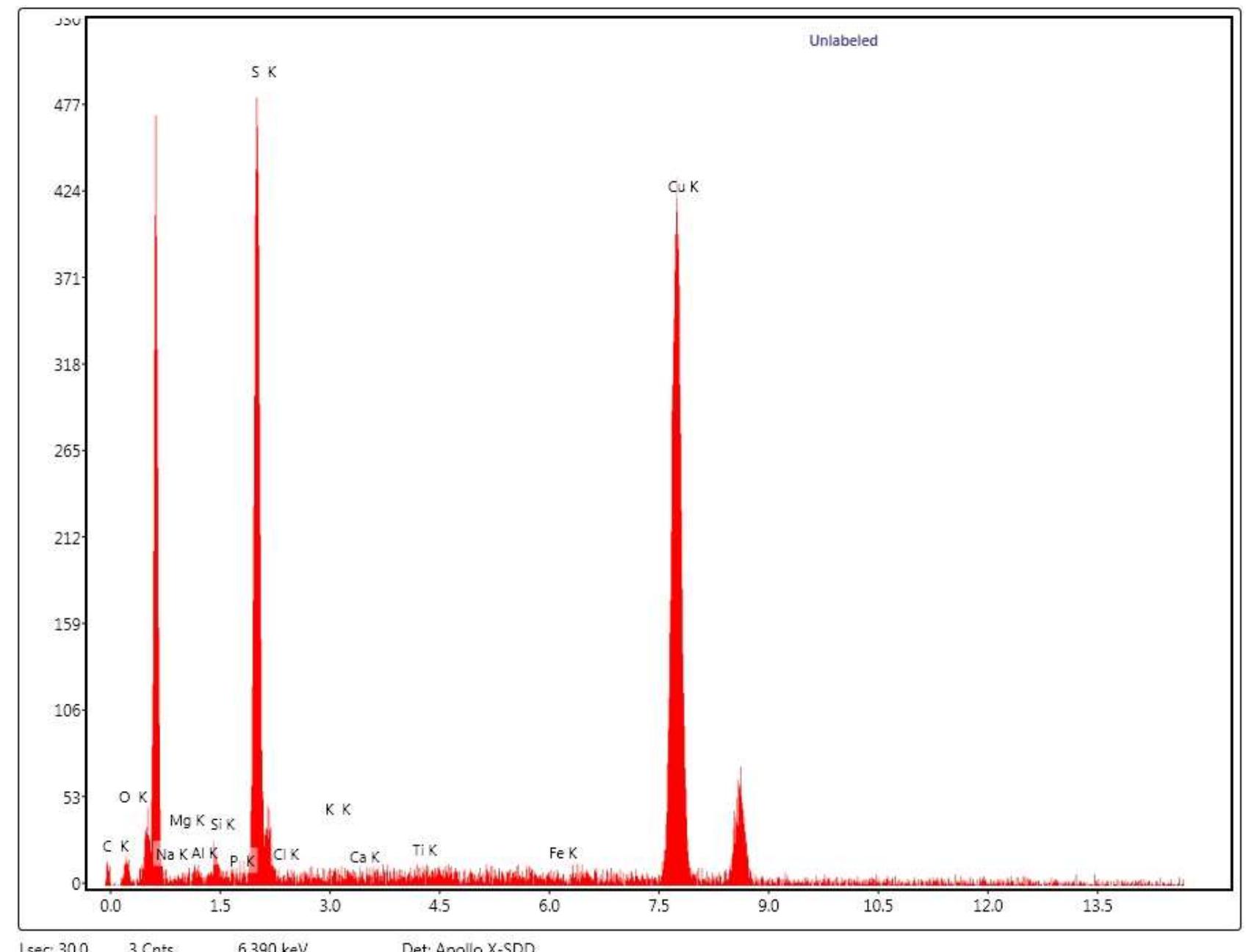1246x952 pixels.
Task: Select the Cl K element label
Action: [x=286, y=854]
